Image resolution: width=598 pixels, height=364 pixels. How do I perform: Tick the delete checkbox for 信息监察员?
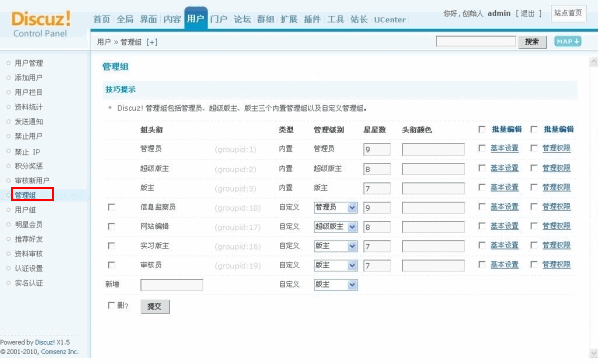click(111, 207)
